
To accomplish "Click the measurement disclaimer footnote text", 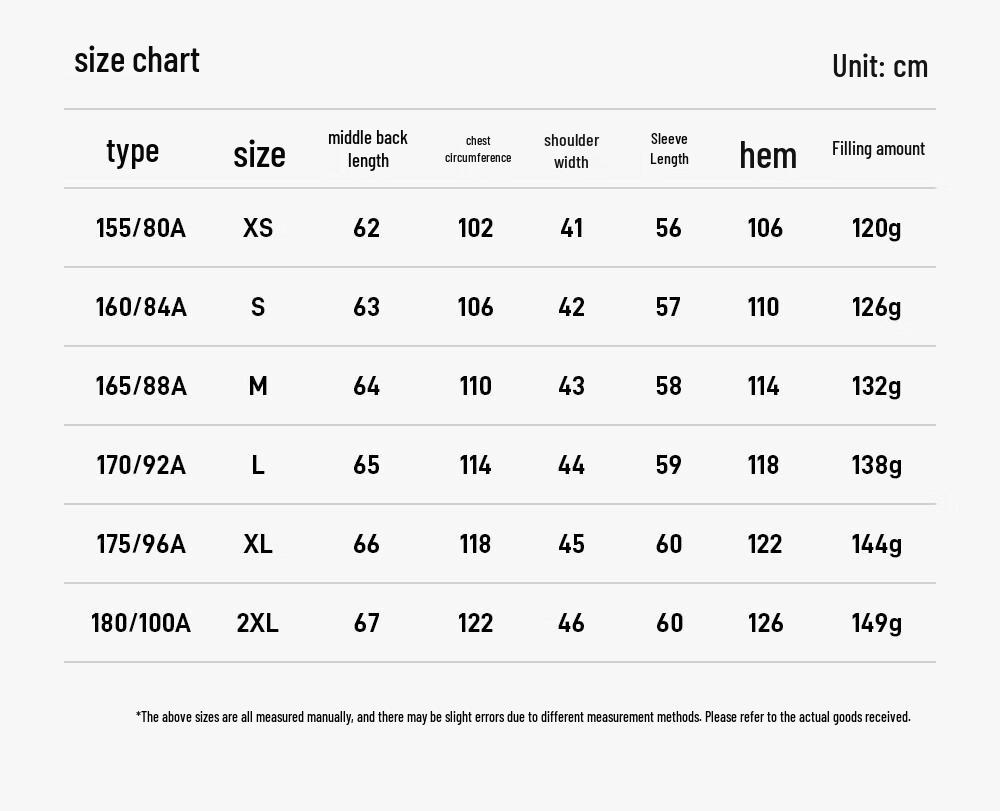I will pyautogui.click(x=523, y=717).
